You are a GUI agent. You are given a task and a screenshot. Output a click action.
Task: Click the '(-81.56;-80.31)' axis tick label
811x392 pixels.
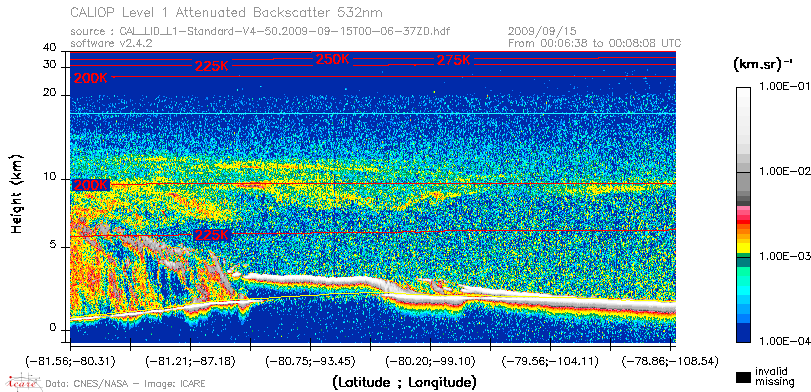[70, 361]
